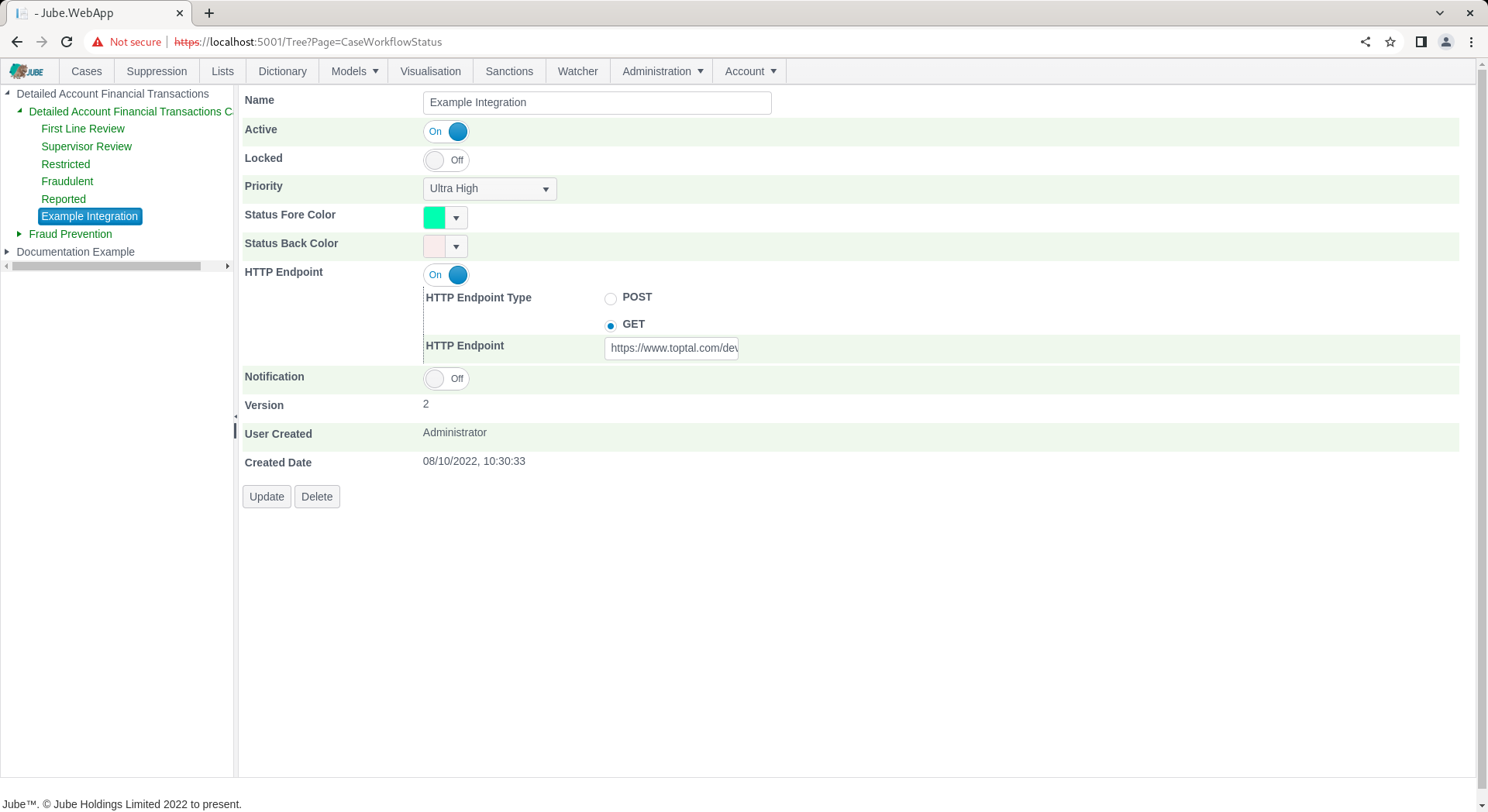
Task: Open the Priority dropdown
Action: (490, 189)
